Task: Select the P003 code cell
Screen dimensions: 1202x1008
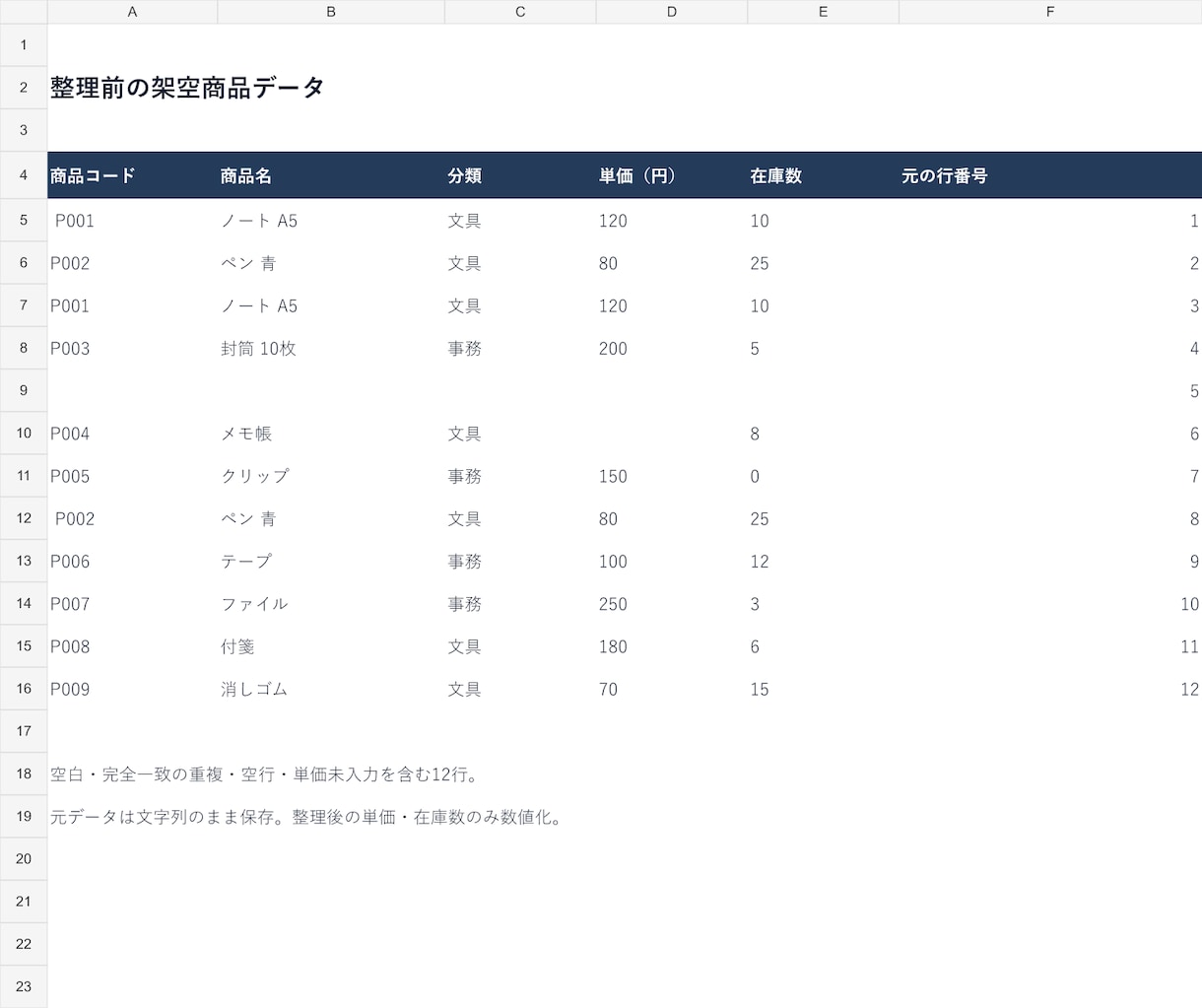Action: coord(132,348)
